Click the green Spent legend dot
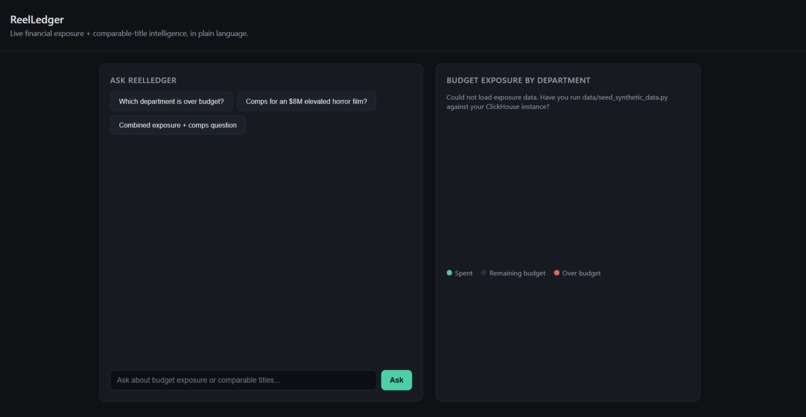806x417 pixels. 449,273
